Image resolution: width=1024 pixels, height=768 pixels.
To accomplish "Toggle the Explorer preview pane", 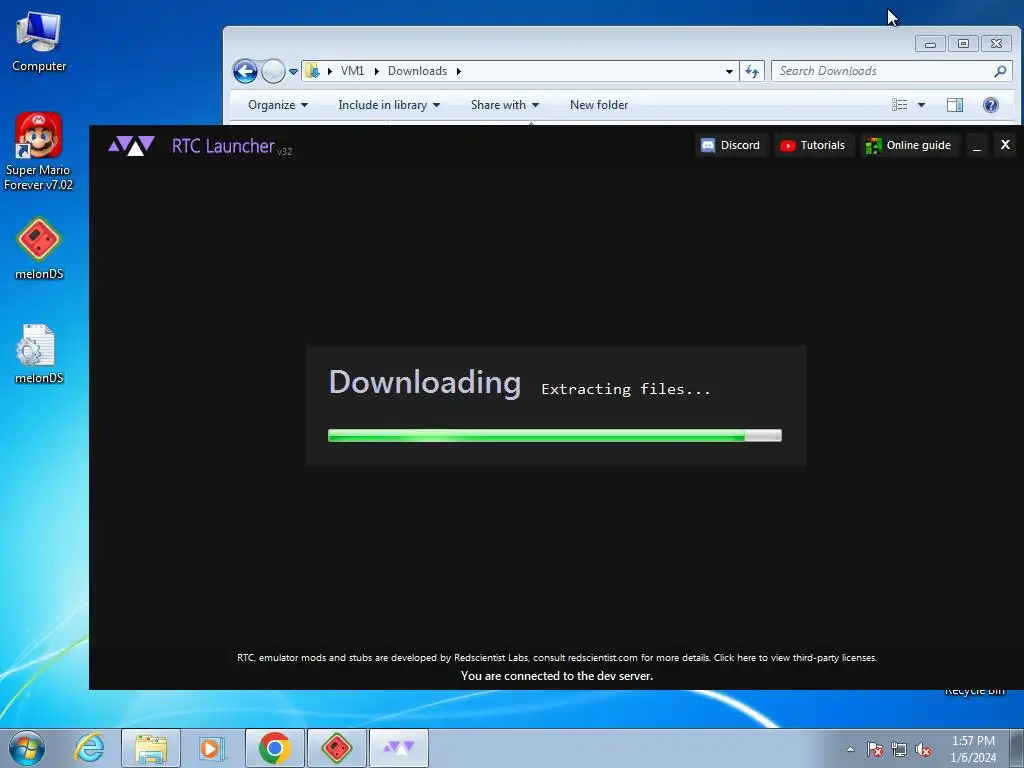I will 955,104.
